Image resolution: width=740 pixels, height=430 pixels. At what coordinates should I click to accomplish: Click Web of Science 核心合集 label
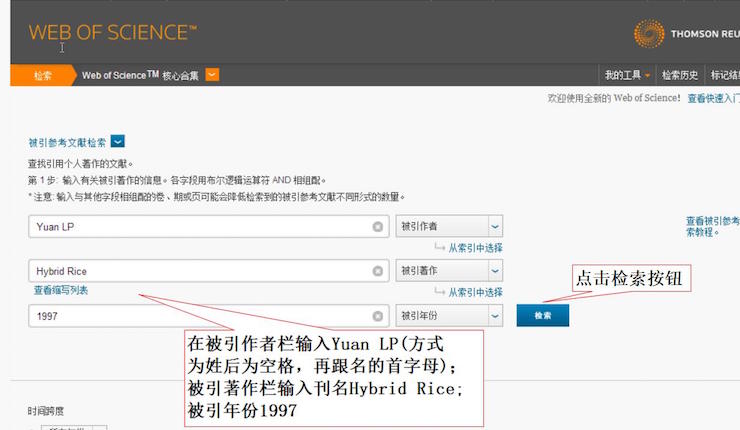(x=140, y=76)
